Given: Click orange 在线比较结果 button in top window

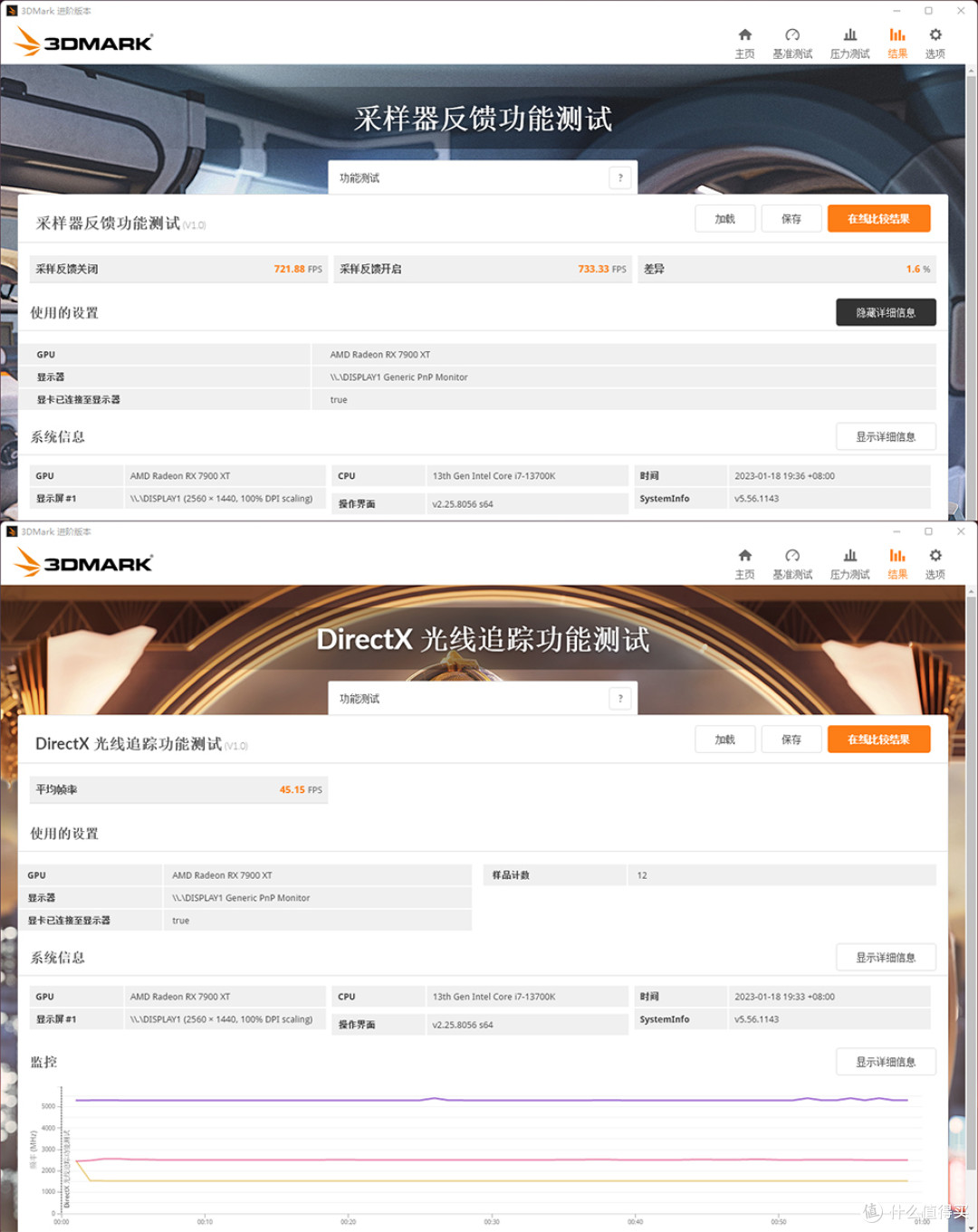Looking at the screenshot, I should tap(878, 219).
